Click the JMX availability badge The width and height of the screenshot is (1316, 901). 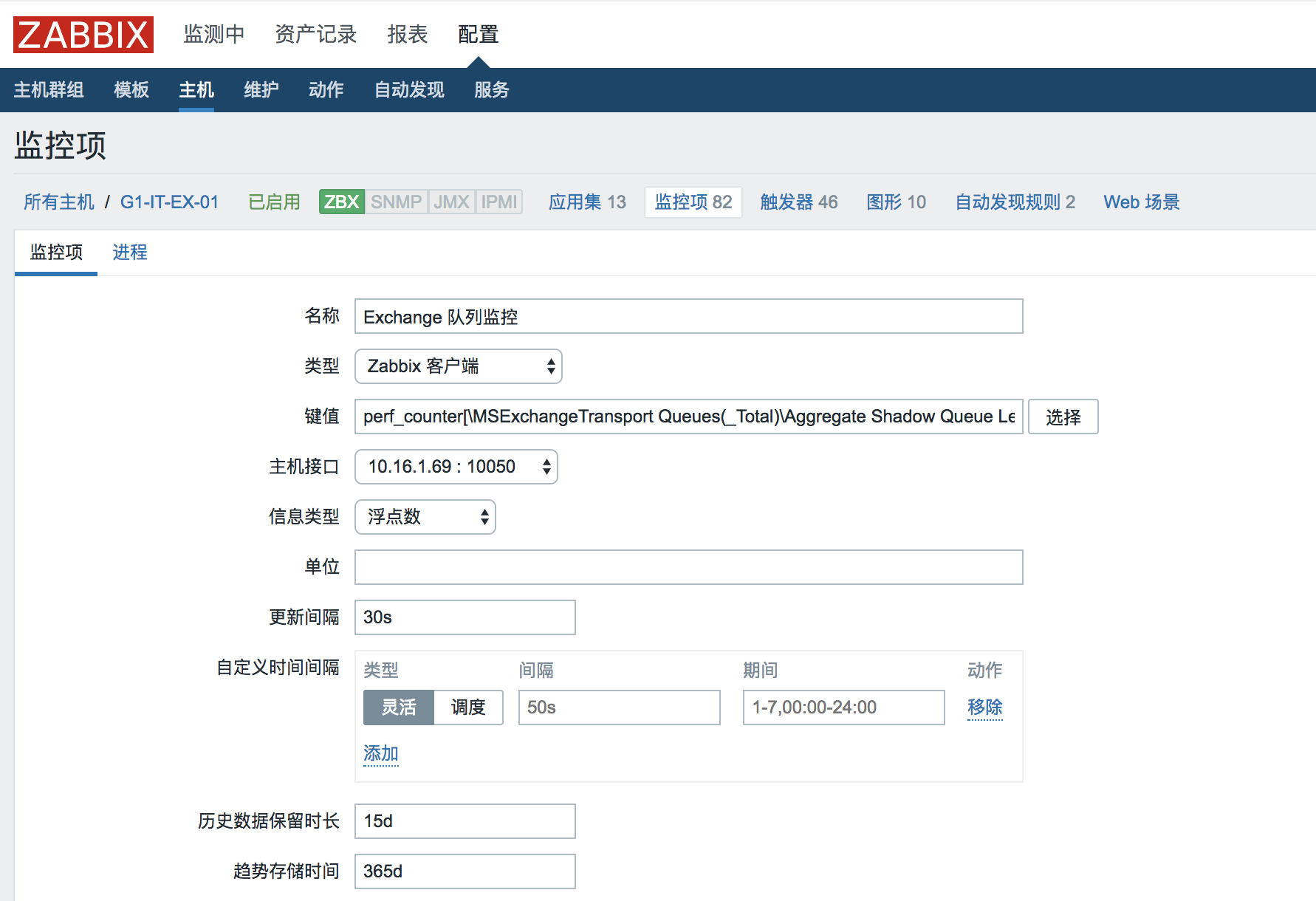(452, 202)
